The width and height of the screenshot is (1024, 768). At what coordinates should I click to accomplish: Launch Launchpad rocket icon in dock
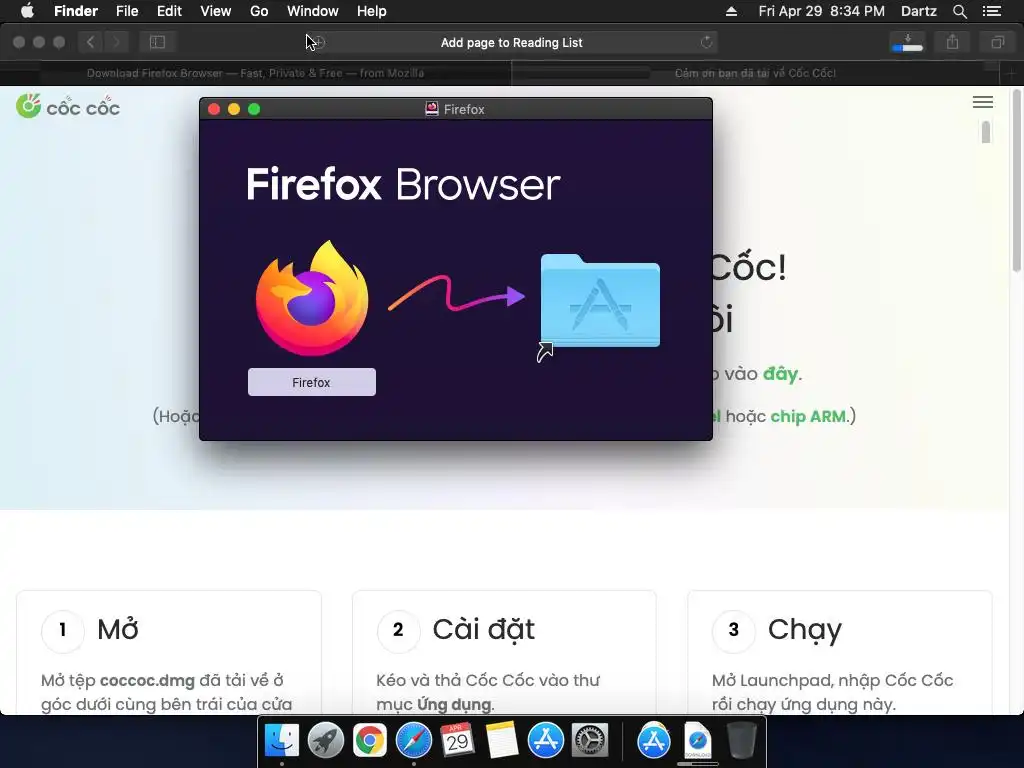tap(325, 740)
